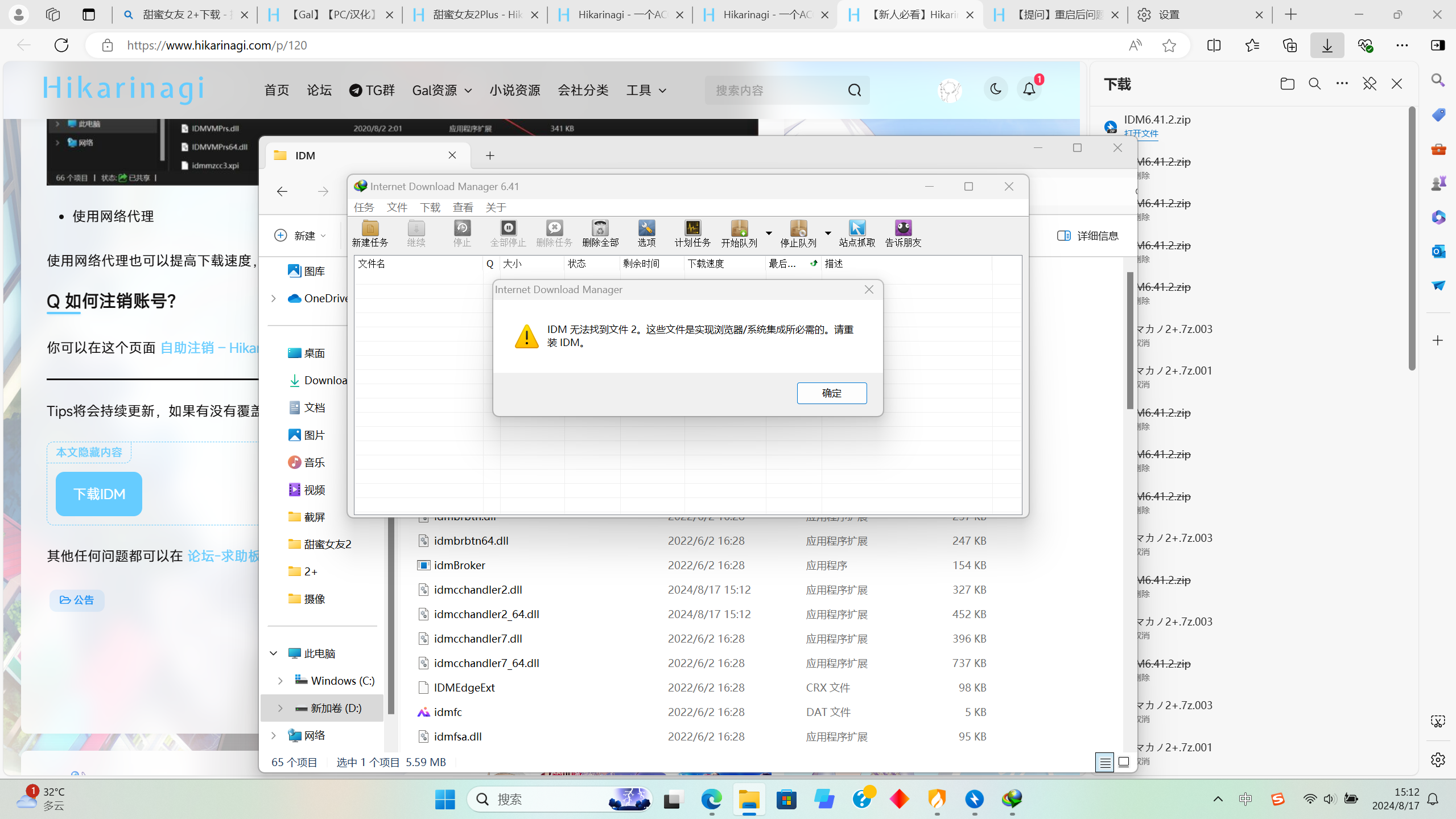Click the 公告 category tag
The width and height of the screenshot is (1456, 819).
tap(77, 600)
